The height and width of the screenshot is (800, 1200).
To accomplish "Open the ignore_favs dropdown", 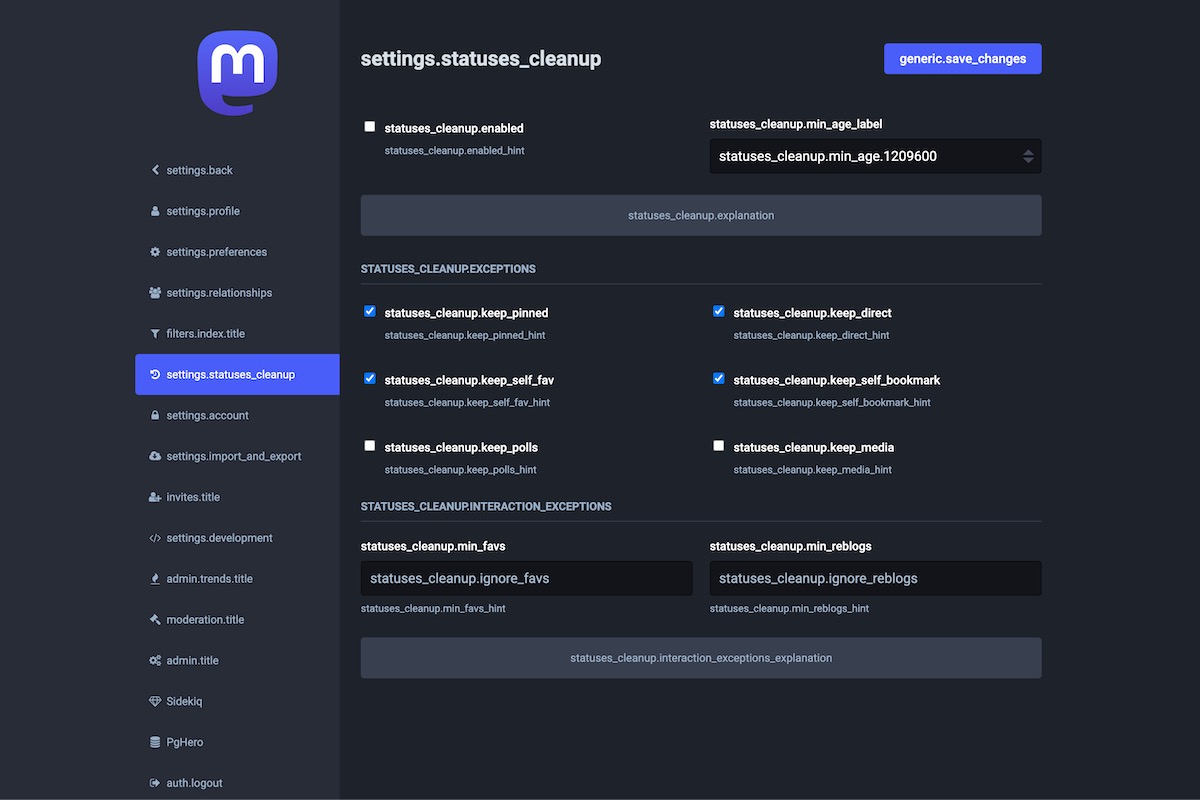I will [x=526, y=578].
